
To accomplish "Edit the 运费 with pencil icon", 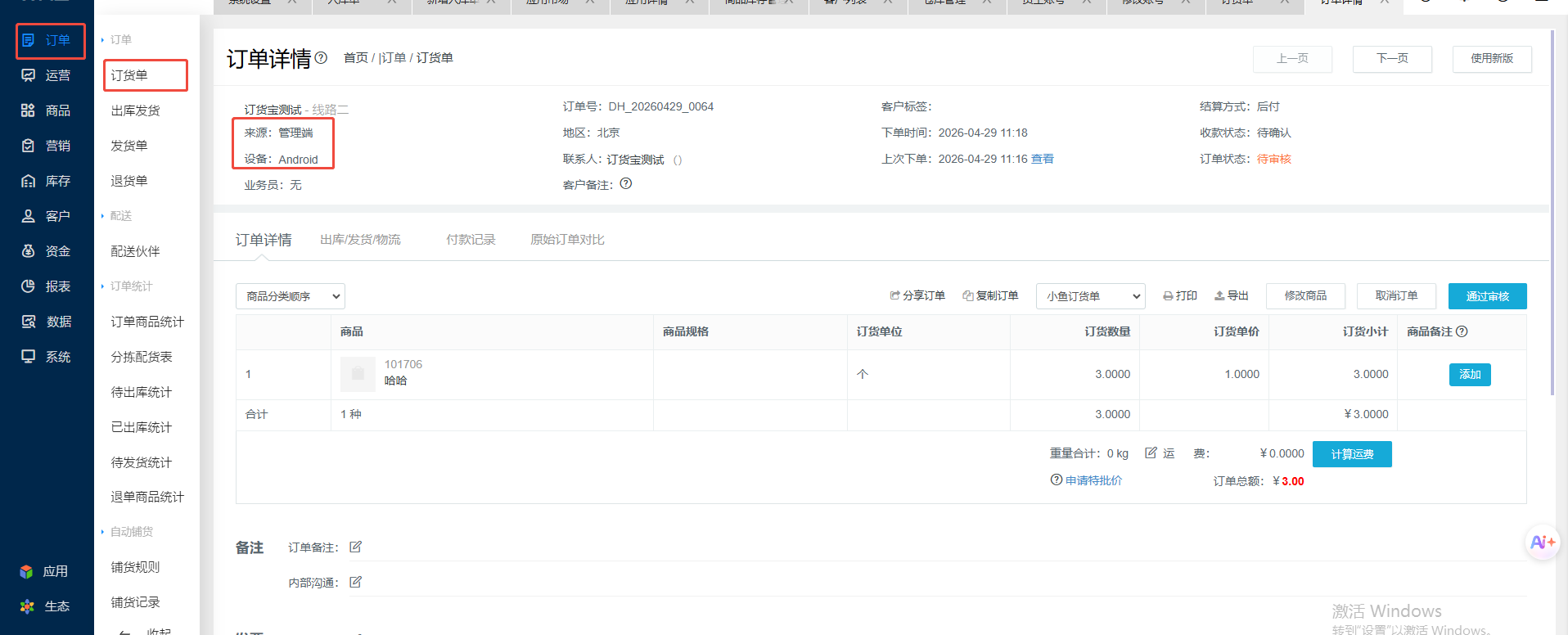I will click(x=1151, y=453).
